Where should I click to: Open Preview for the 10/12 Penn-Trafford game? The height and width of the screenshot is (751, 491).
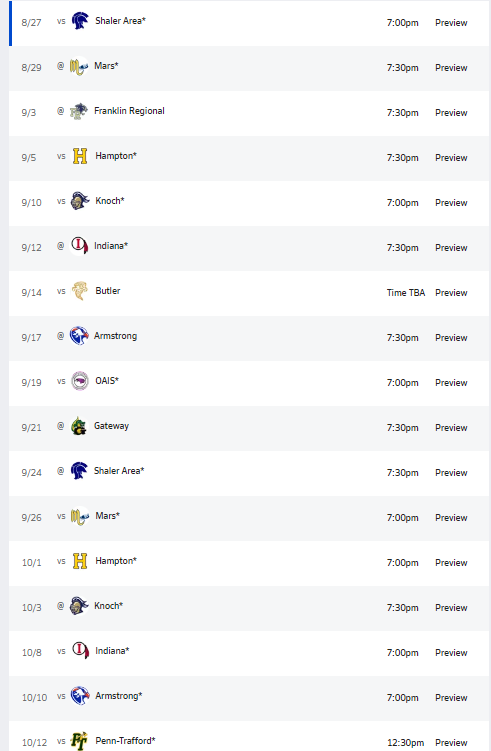tap(451, 743)
